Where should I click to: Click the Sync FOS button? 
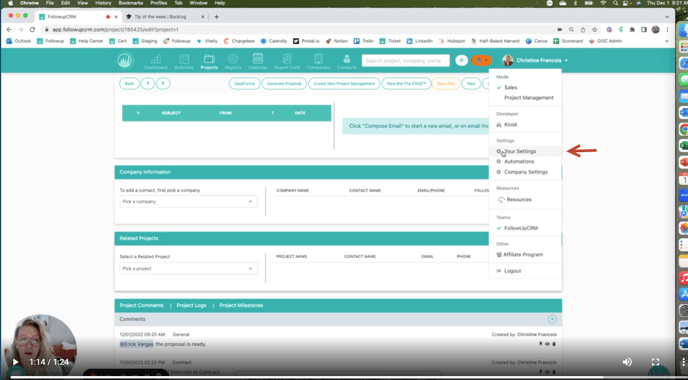tap(446, 83)
